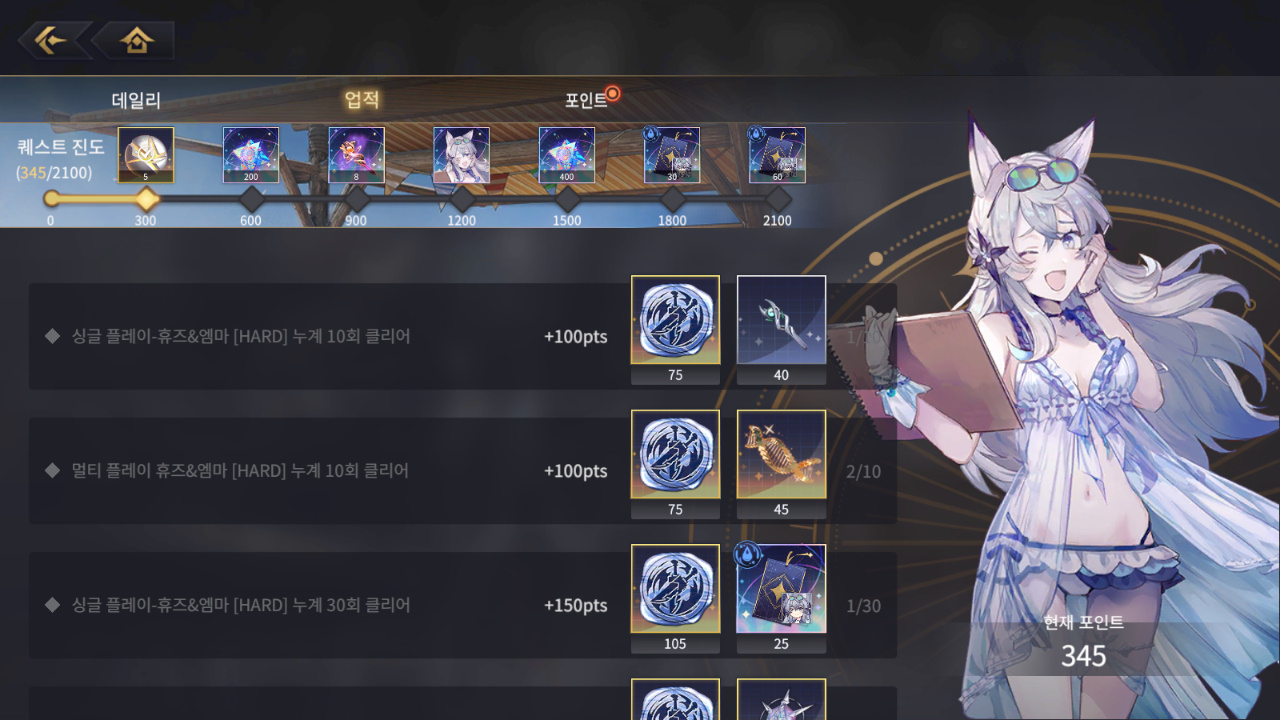Click the 1200 marker on quest progress
The image size is (1280, 720).
click(462, 199)
